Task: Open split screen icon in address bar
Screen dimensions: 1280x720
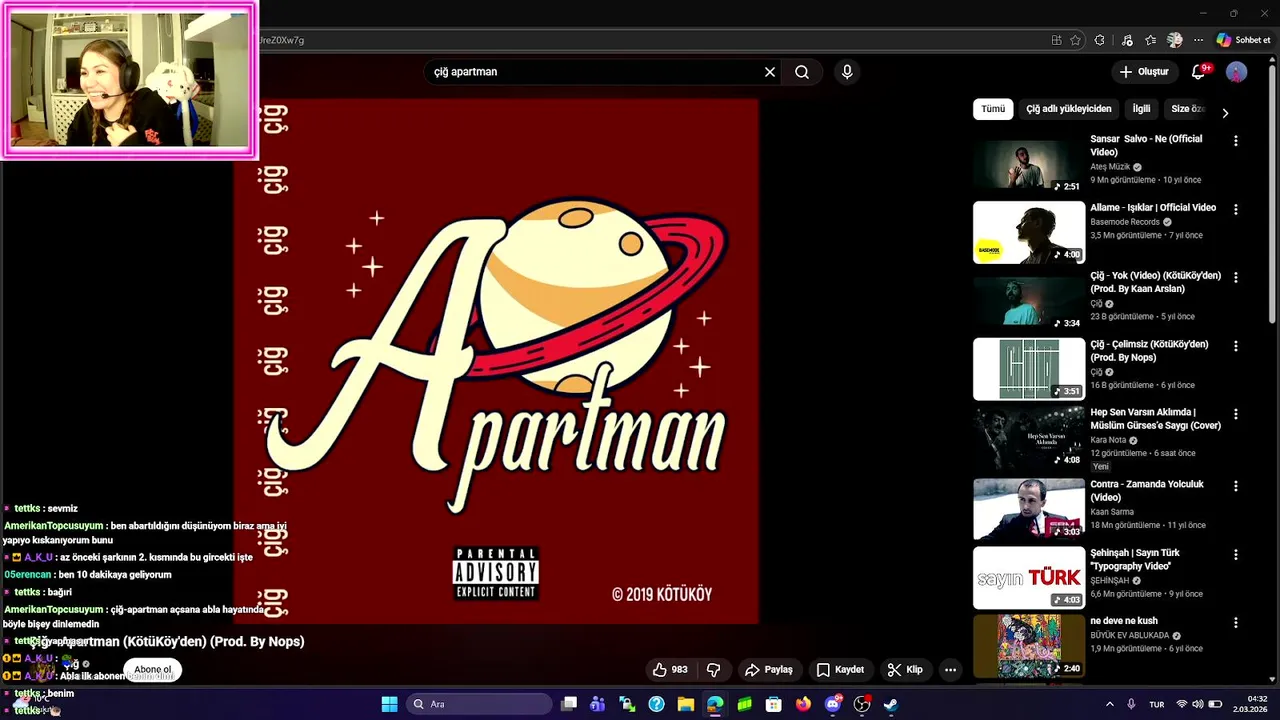Action: 1056,40
